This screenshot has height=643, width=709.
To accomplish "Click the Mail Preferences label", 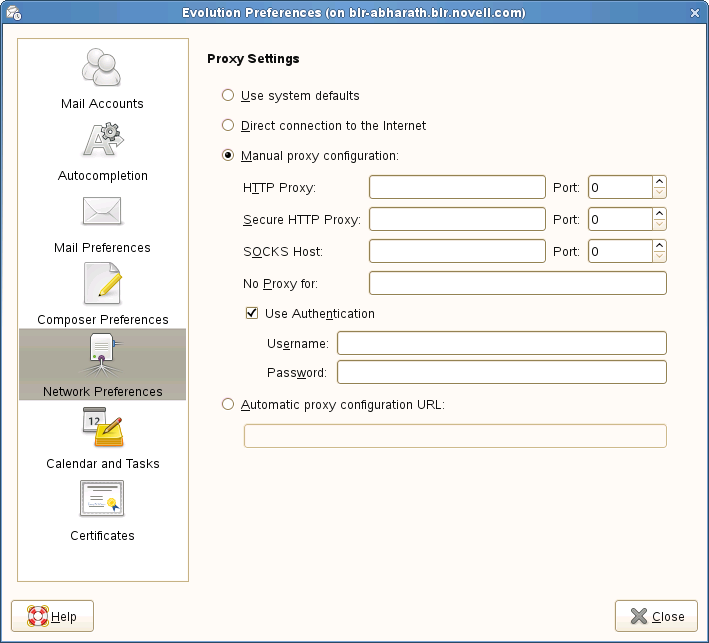I will point(102,247).
